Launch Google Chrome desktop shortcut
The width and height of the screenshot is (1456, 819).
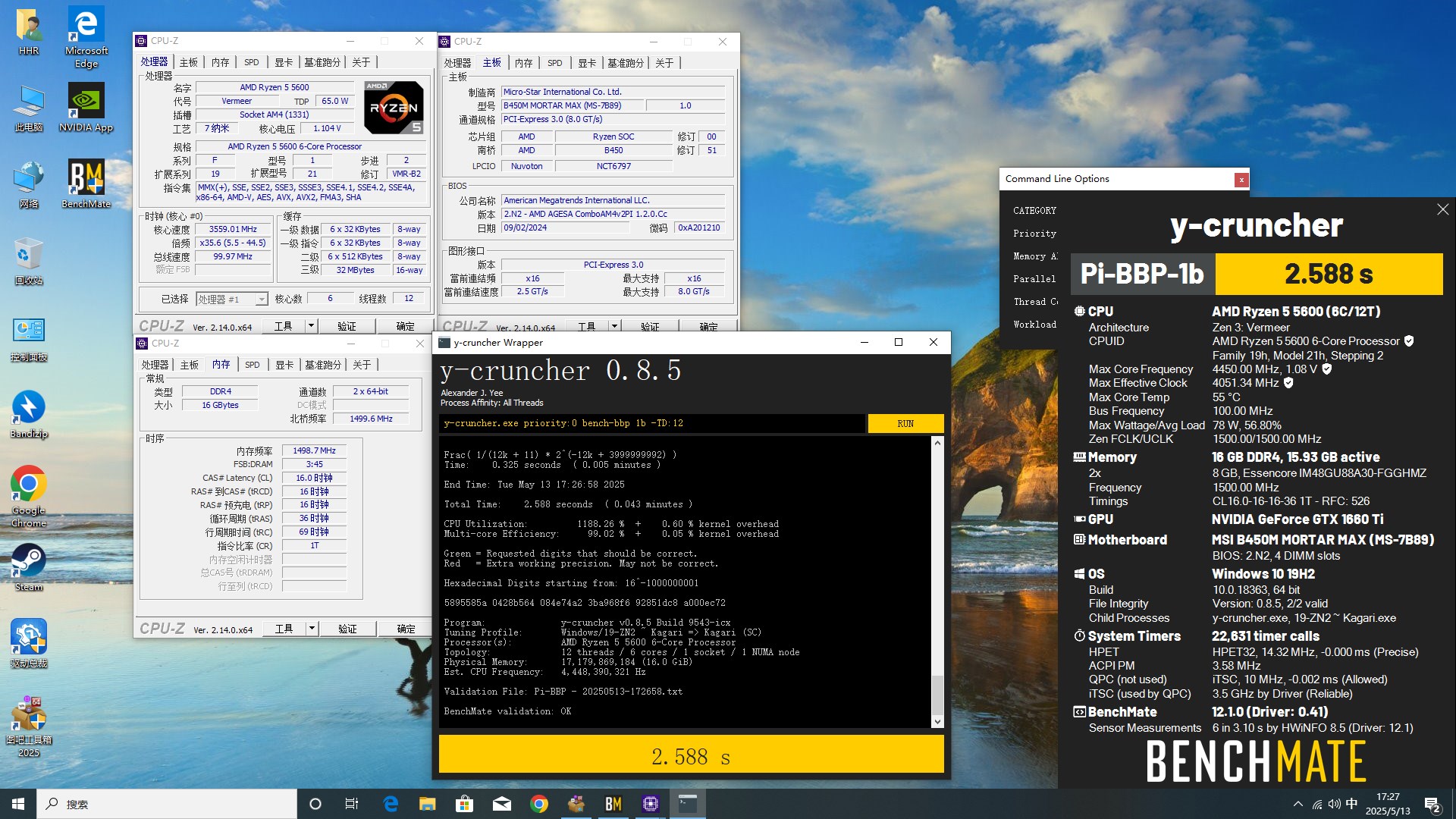click(29, 497)
